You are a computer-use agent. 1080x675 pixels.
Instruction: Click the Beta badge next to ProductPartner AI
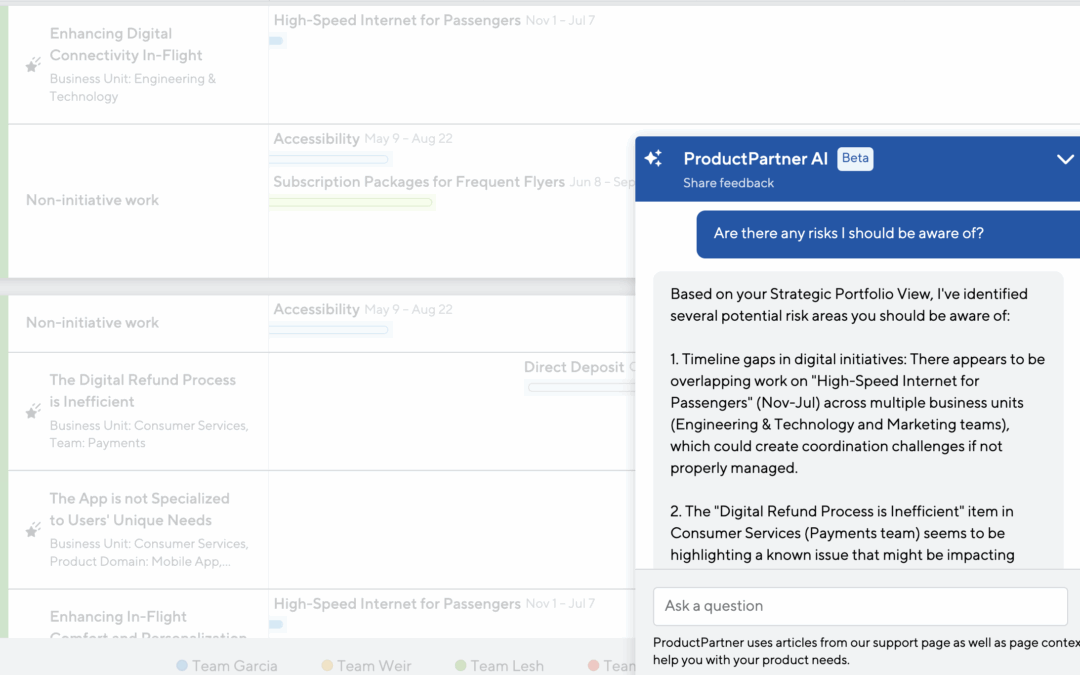coord(855,158)
